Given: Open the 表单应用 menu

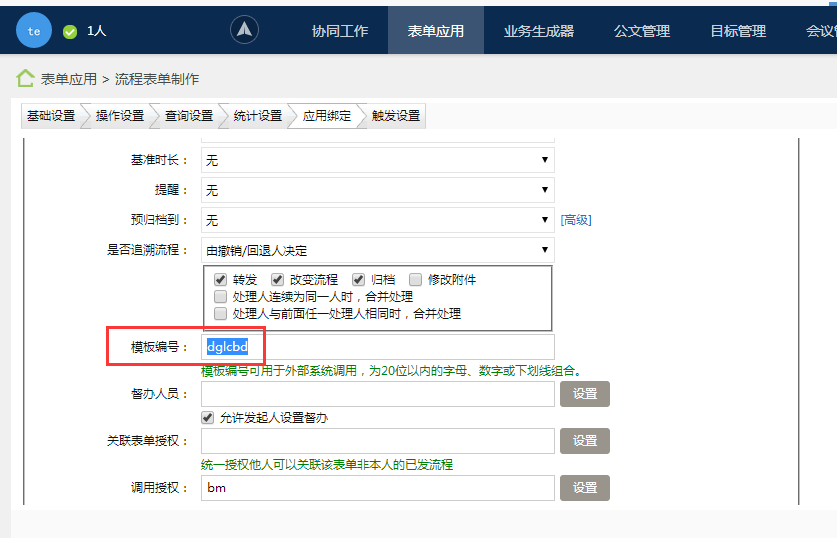Looking at the screenshot, I should tap(436, 31).
